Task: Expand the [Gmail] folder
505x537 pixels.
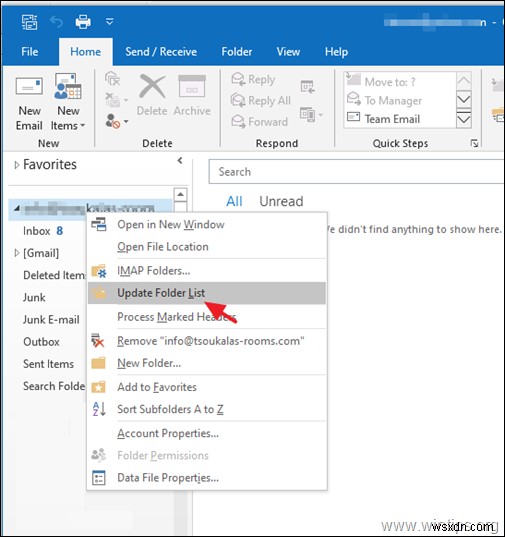Action: 16,253
